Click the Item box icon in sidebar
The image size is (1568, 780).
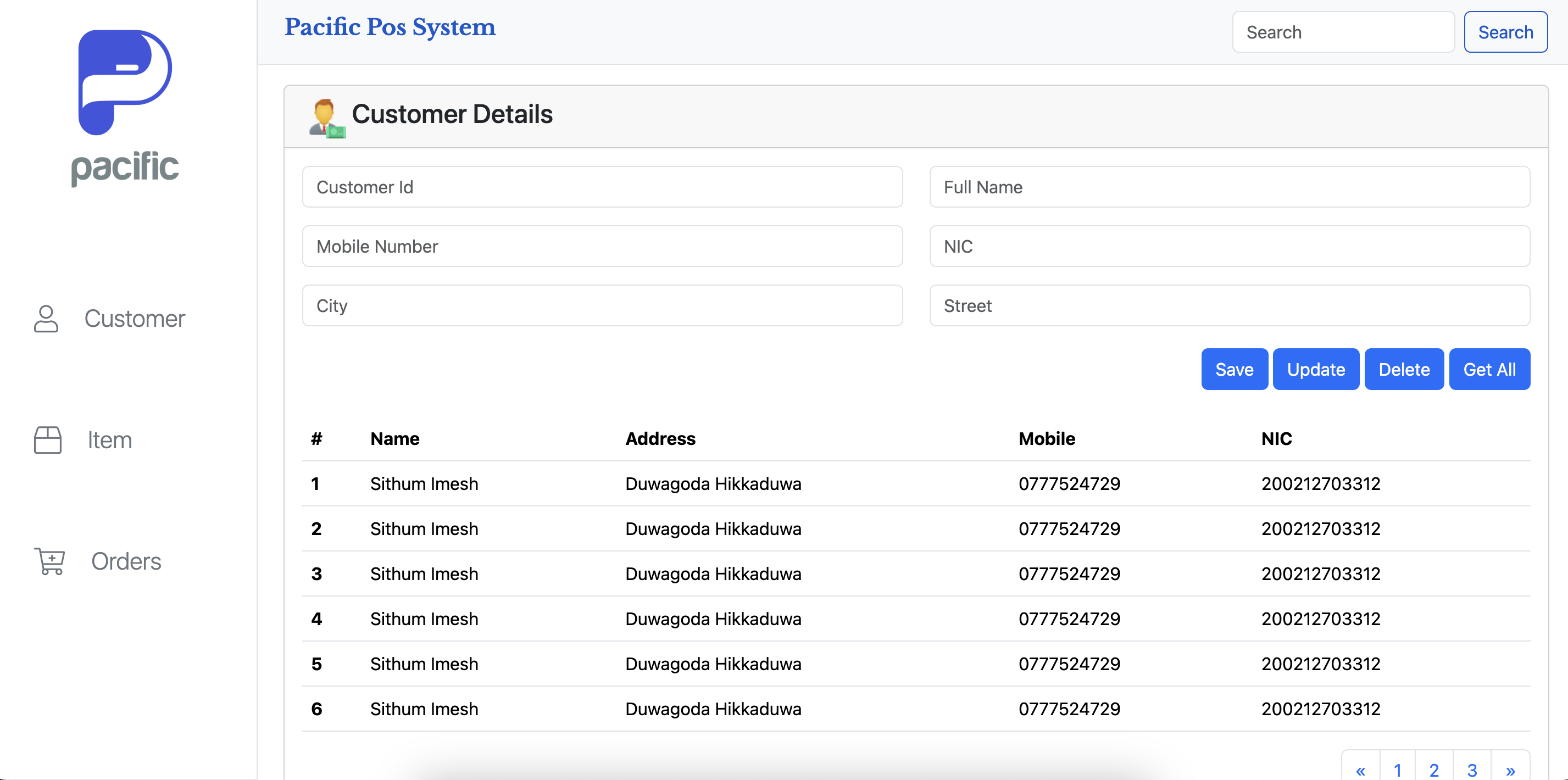(47, 440)
